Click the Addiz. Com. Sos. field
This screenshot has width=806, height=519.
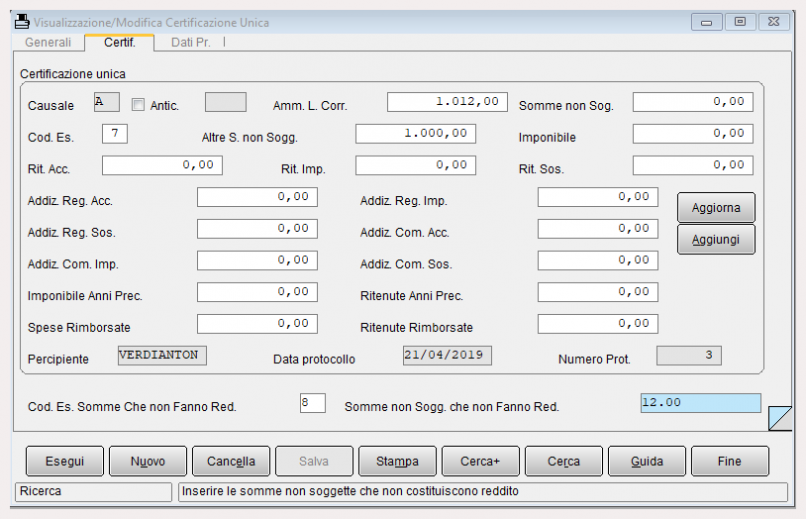tap(598, 261)
